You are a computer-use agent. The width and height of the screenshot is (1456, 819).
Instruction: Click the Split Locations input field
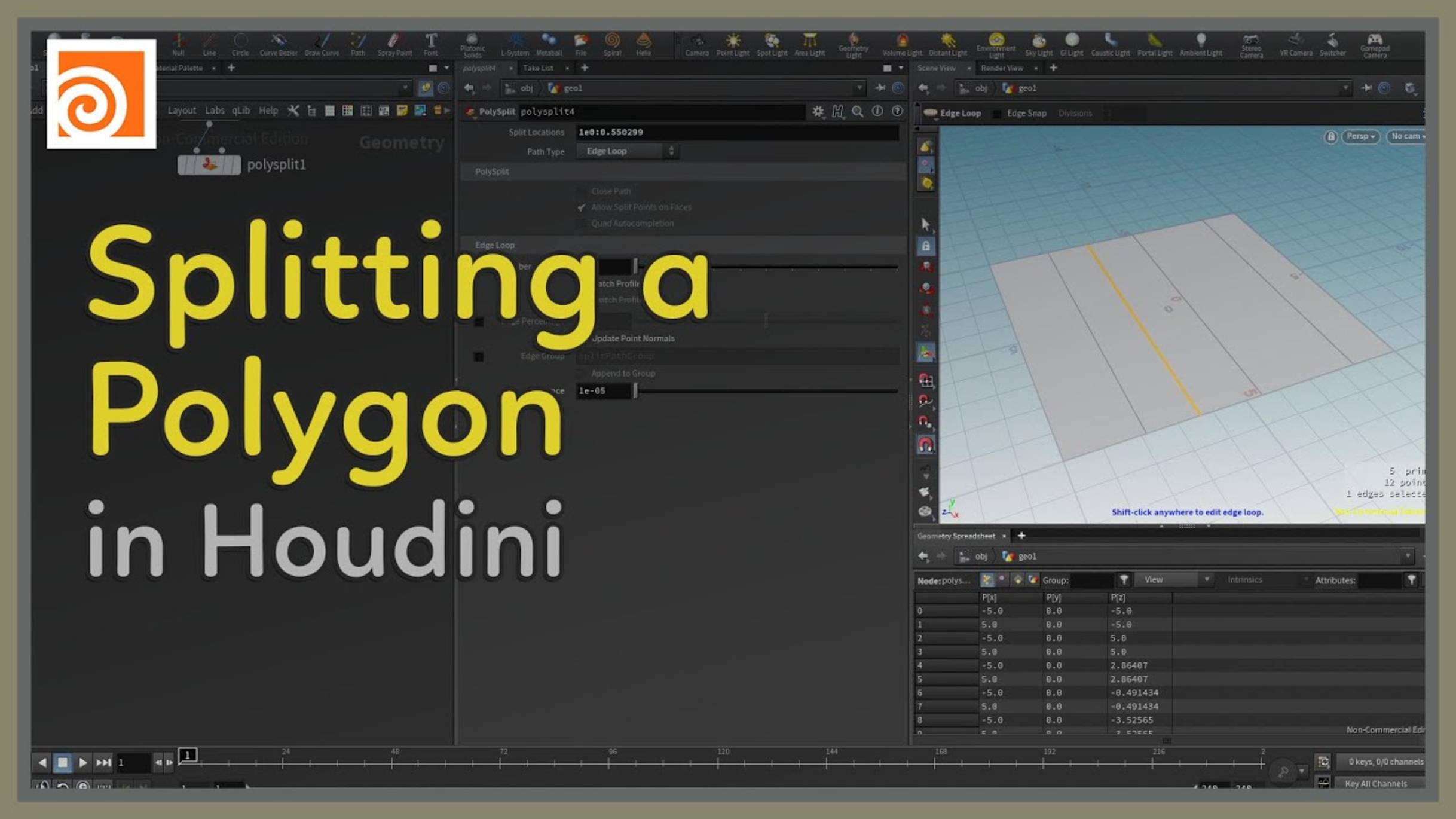735,132
